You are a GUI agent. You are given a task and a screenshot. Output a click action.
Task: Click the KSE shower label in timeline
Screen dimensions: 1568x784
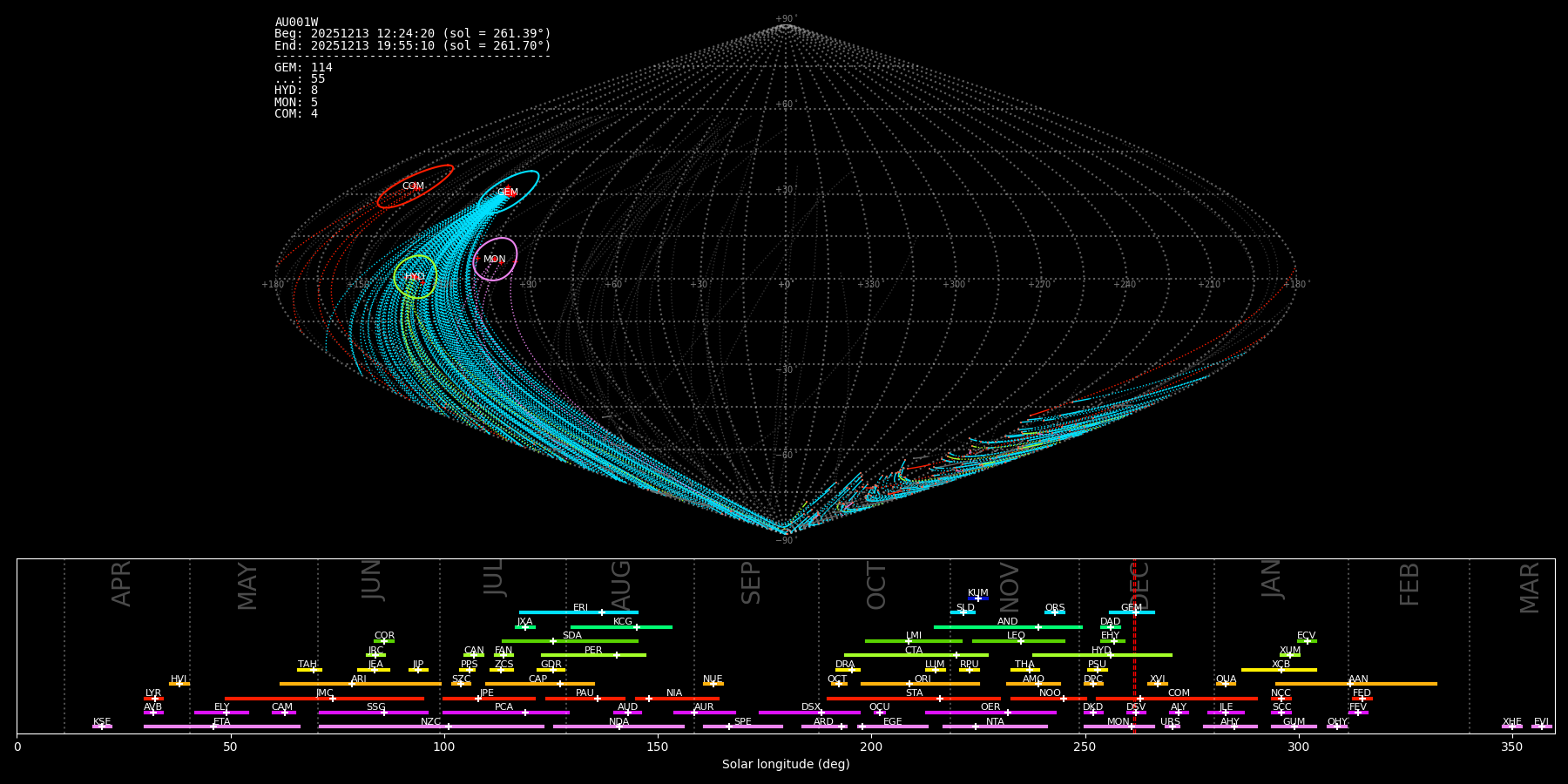(x=102, y=722)
